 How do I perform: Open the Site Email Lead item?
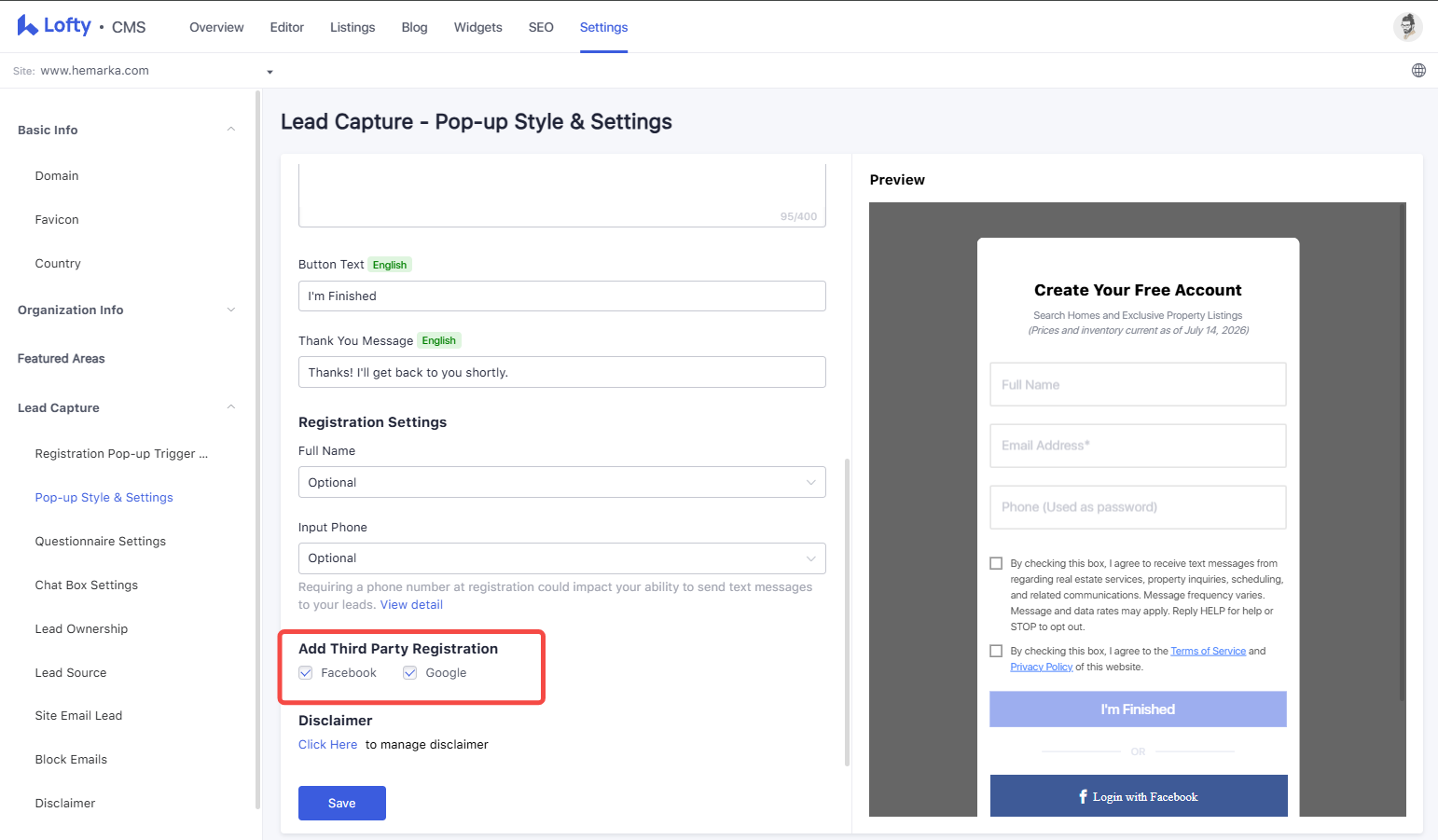click(78, 716)
